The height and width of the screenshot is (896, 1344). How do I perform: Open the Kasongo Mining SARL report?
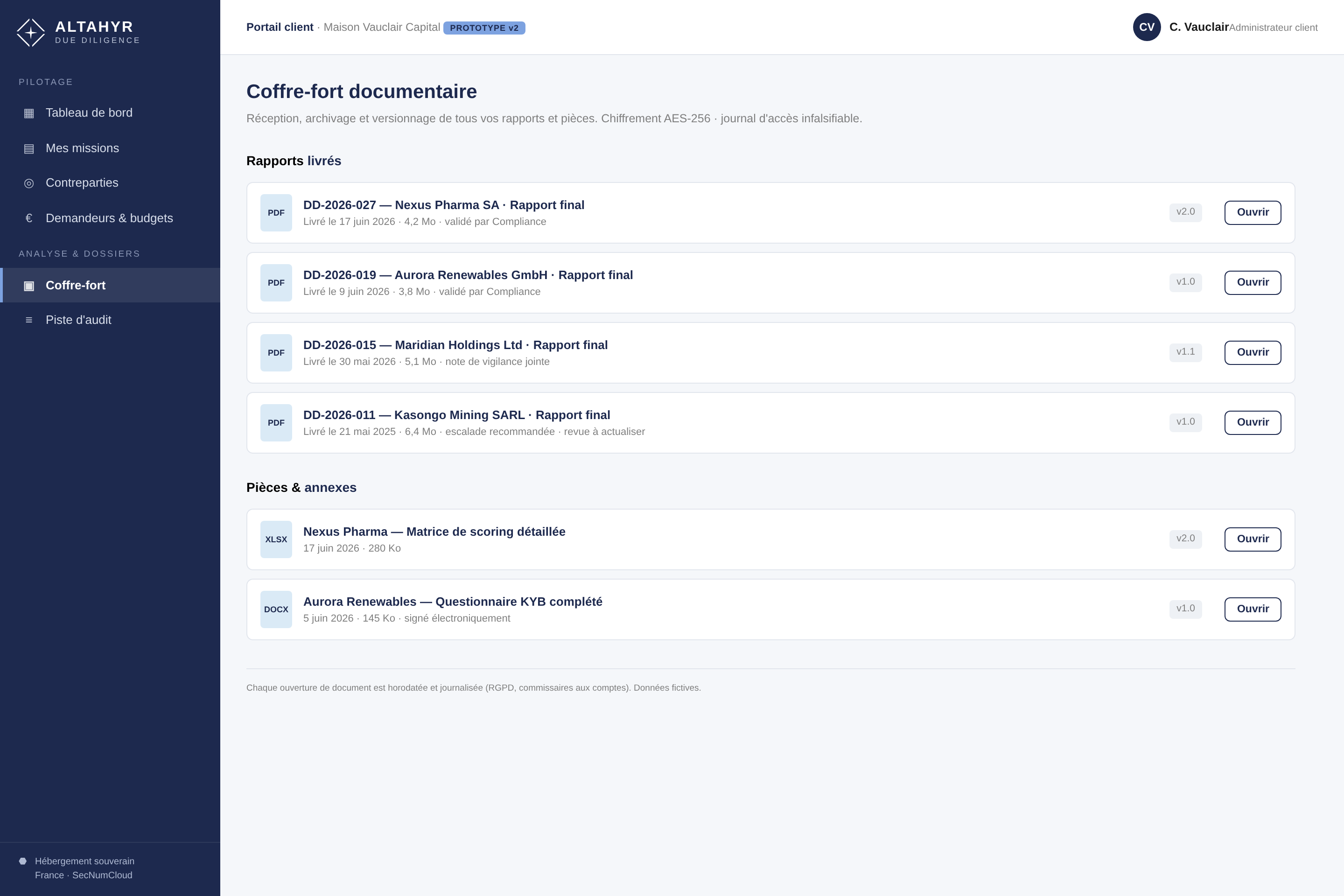click(x=1253, y=423)
